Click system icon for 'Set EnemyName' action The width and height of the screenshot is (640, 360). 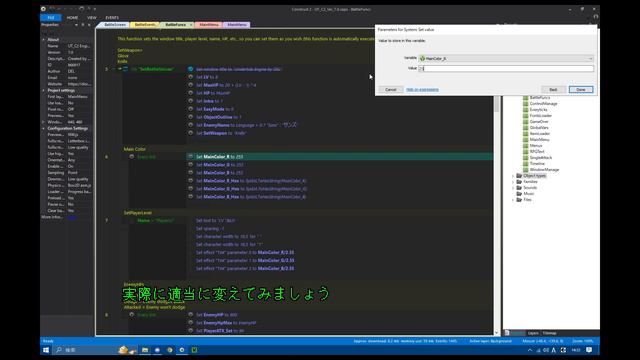191,125
